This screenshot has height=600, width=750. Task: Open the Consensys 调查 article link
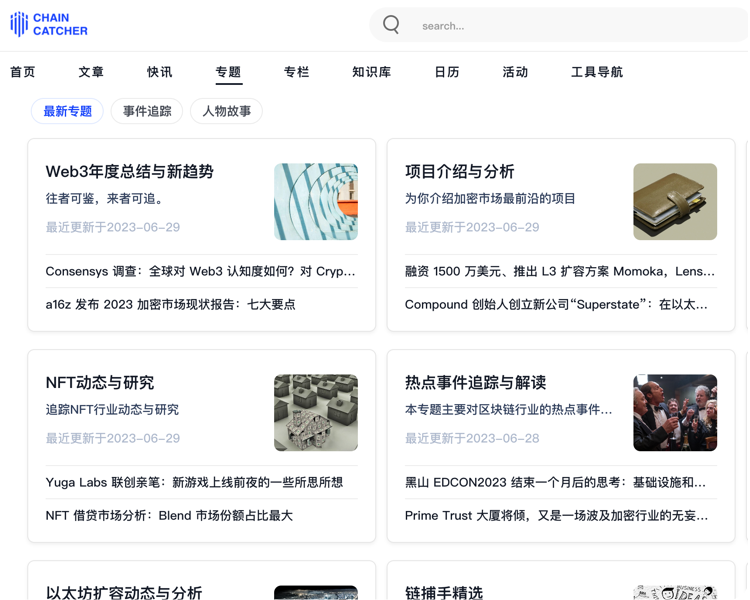[x=201, y=271]
